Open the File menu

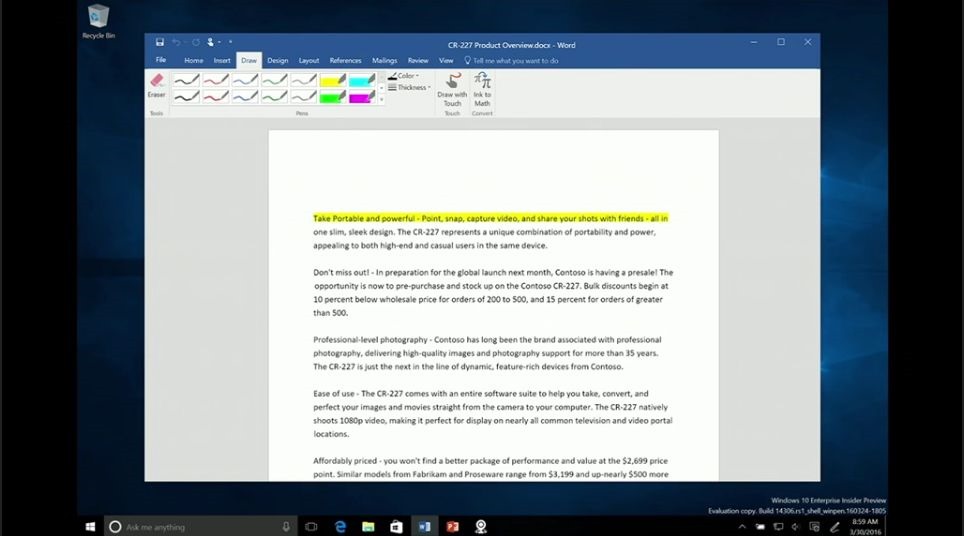click(161, 60)
